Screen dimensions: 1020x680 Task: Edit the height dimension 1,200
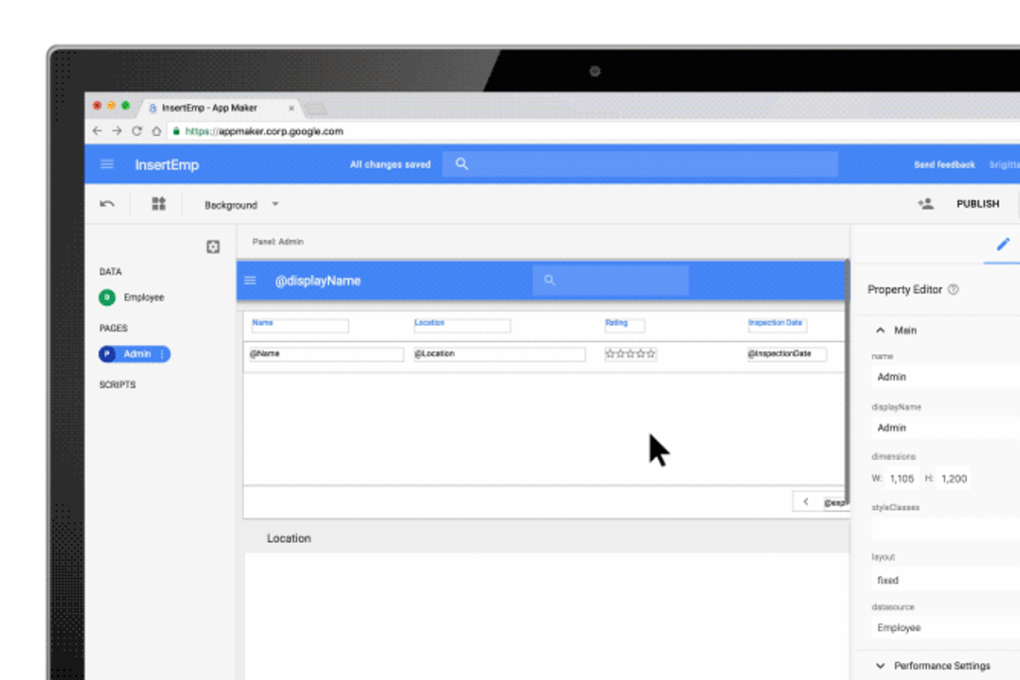coord(954,478)
